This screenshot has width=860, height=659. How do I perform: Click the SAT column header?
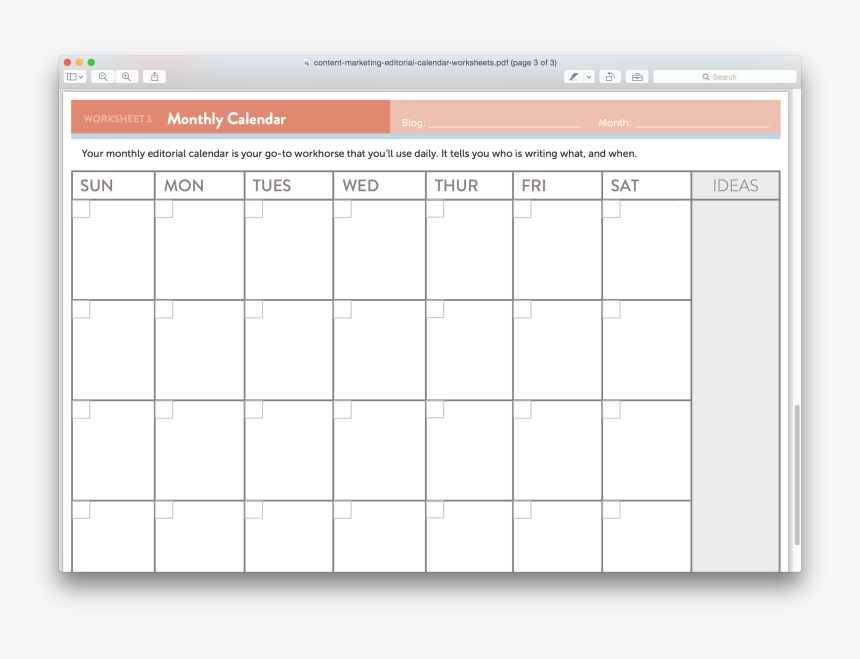625,186
